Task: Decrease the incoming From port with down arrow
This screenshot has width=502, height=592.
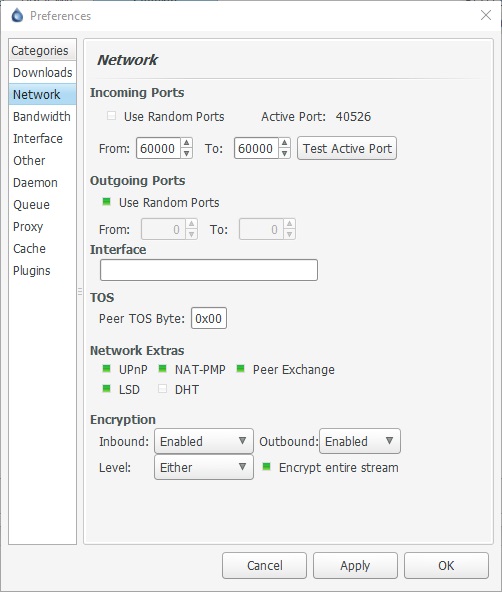Action: coord(186,153)
